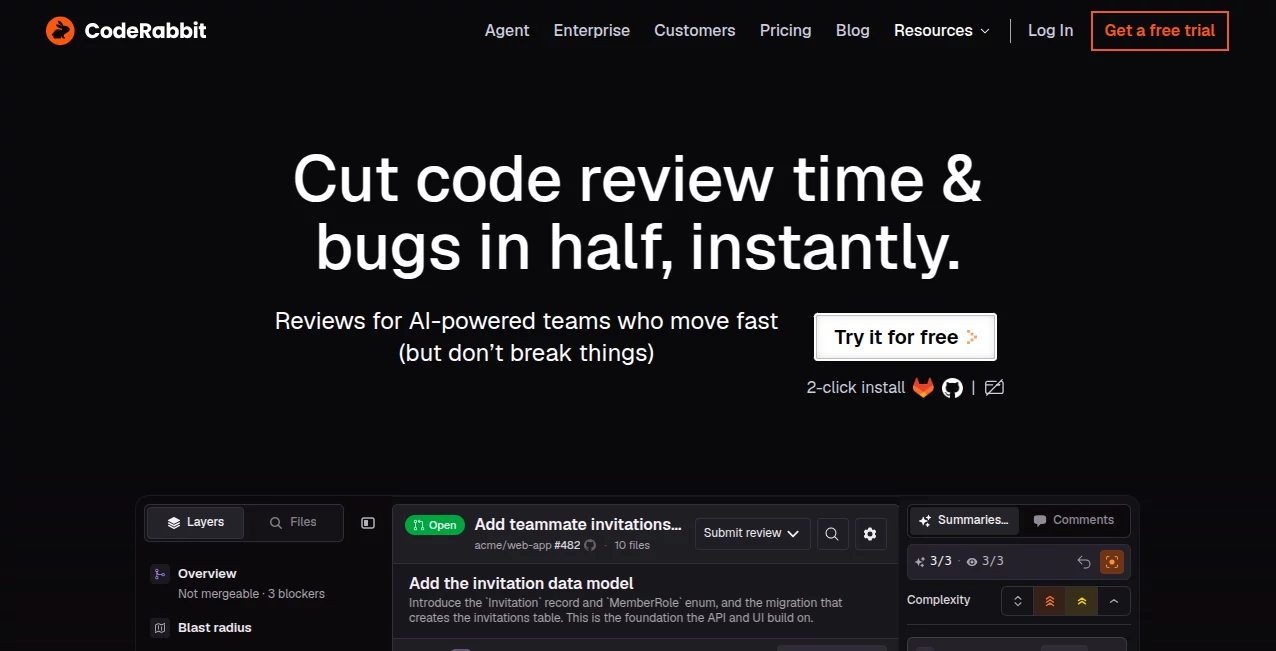Open the Summaries tab
This screenshot has height=651, width=1276.
click(x=964, y=520)
